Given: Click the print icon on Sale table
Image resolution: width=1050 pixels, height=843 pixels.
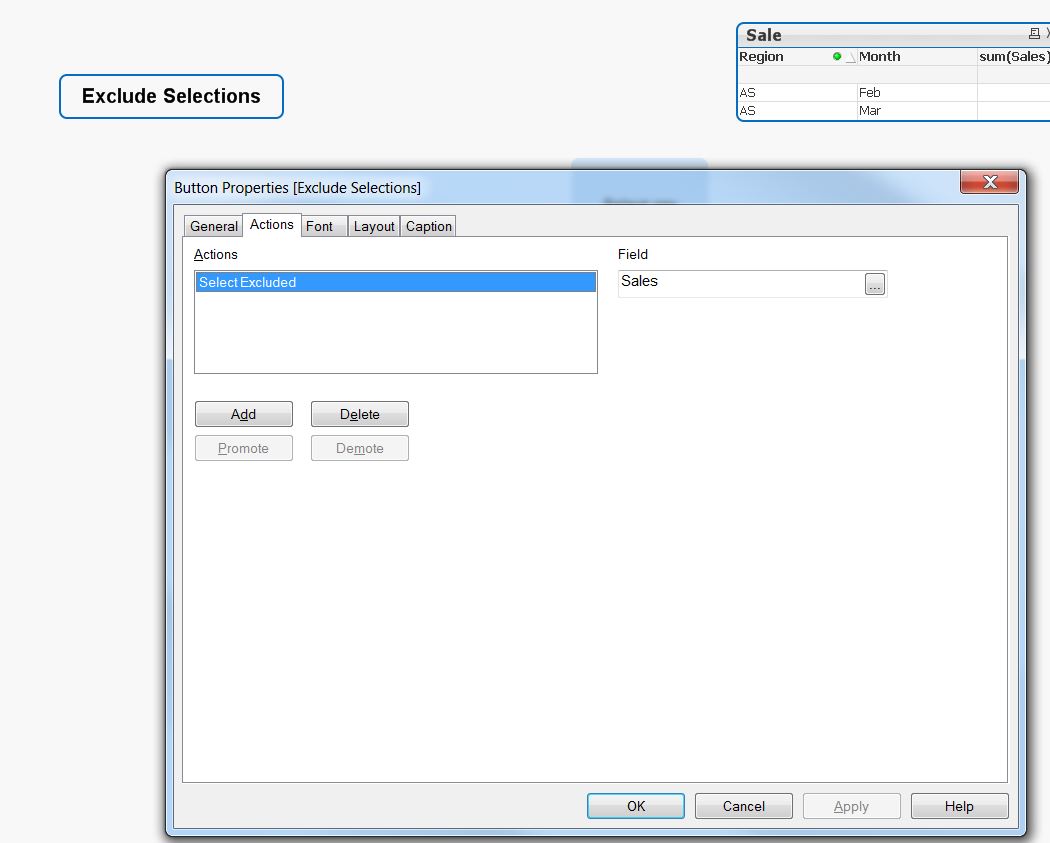Looking at the screenshot, I should [x=1034, y=33].
